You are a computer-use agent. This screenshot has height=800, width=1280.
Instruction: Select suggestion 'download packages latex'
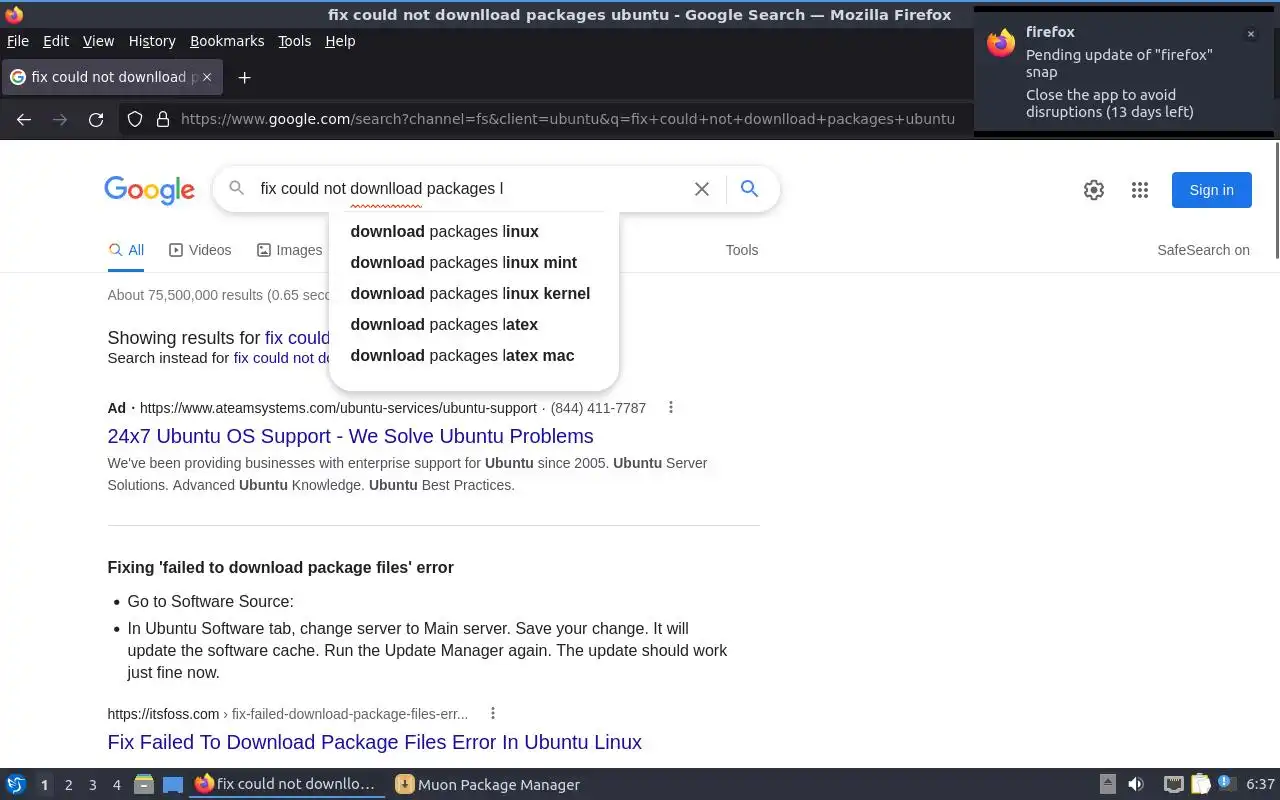(474, 324)
